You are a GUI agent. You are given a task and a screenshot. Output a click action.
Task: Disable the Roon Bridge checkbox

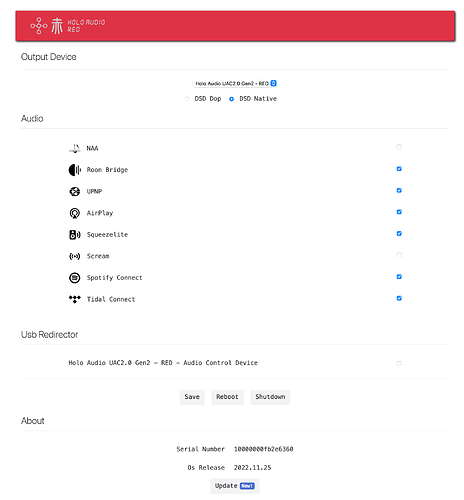tap(399, 169)
